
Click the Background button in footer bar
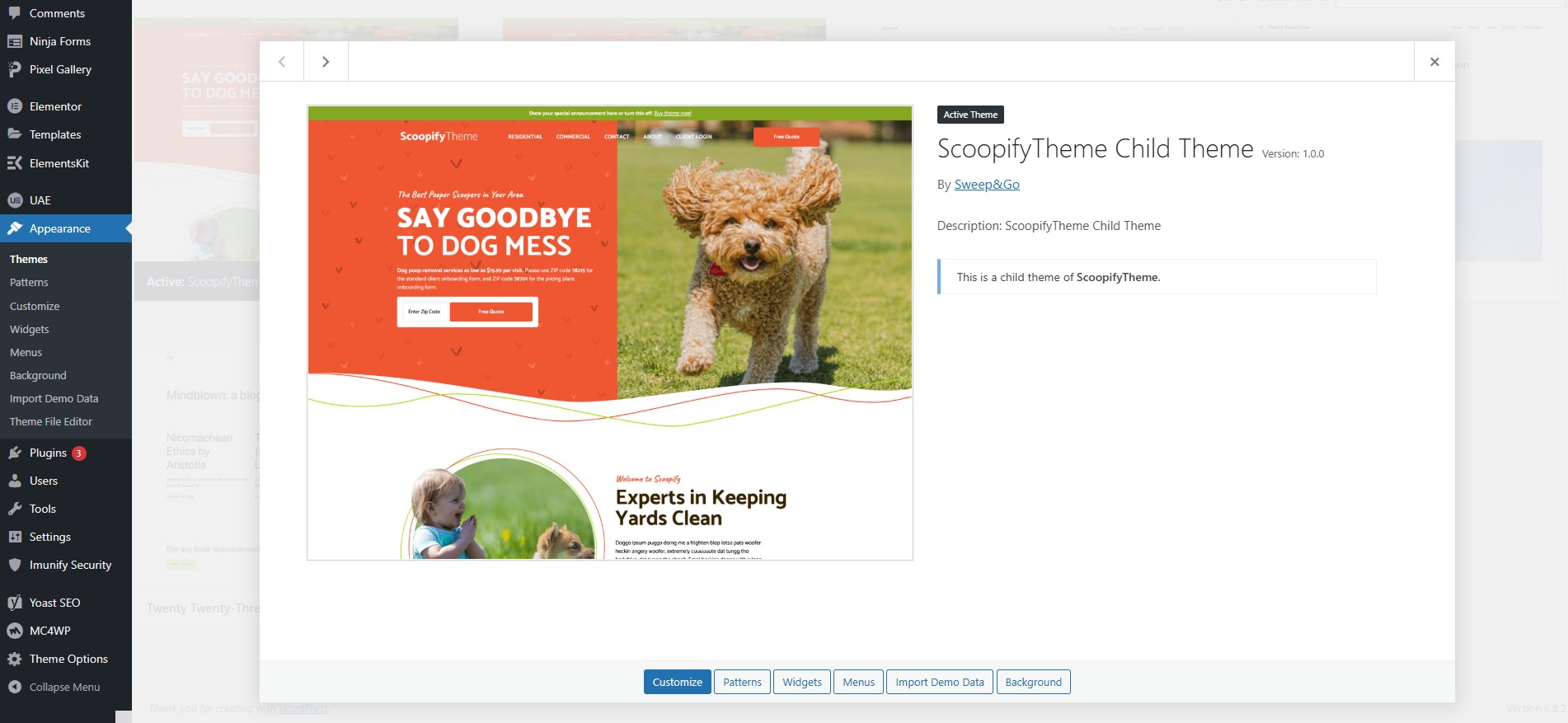point(1033,682)
